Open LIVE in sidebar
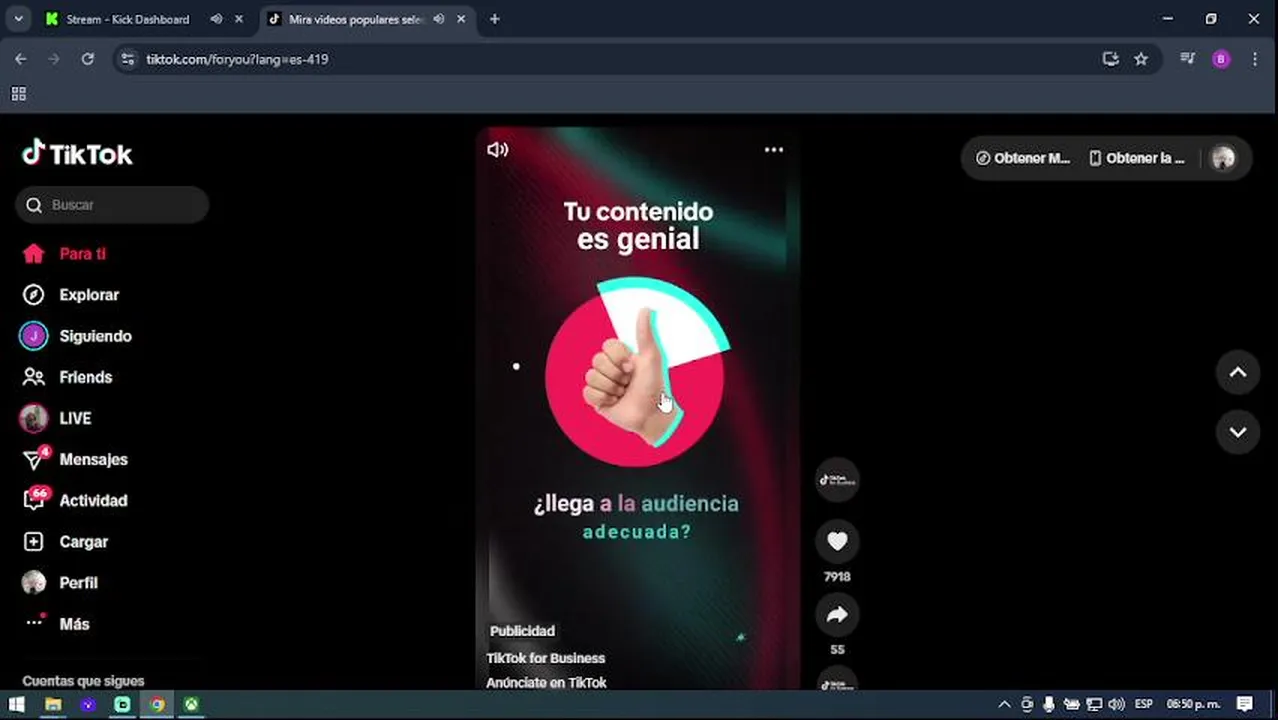Screen dimensions: 1278x720 click(56, 418)
